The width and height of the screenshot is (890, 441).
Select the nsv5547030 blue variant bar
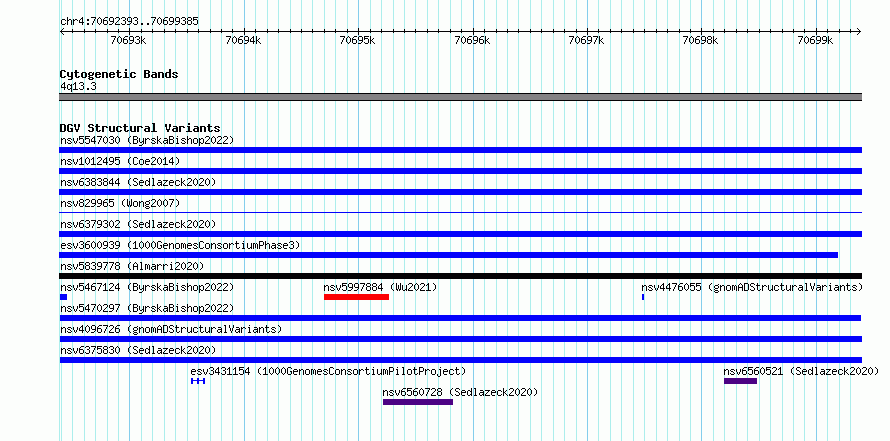point(460,150)
